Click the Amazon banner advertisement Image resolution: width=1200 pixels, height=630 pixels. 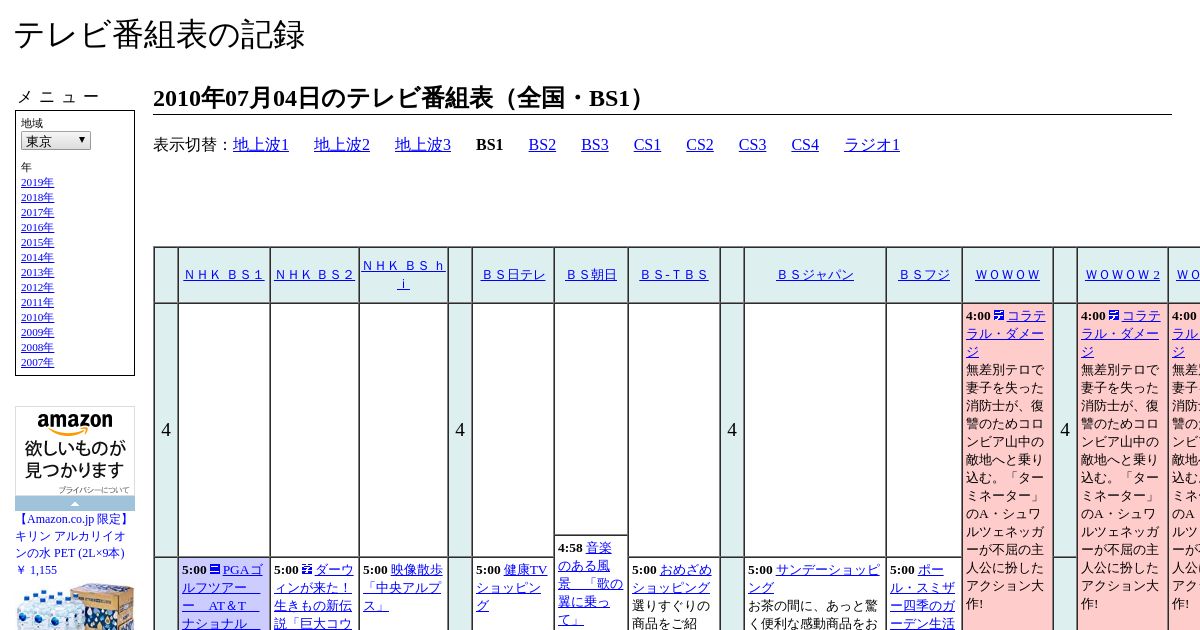(x=75, y=451)
